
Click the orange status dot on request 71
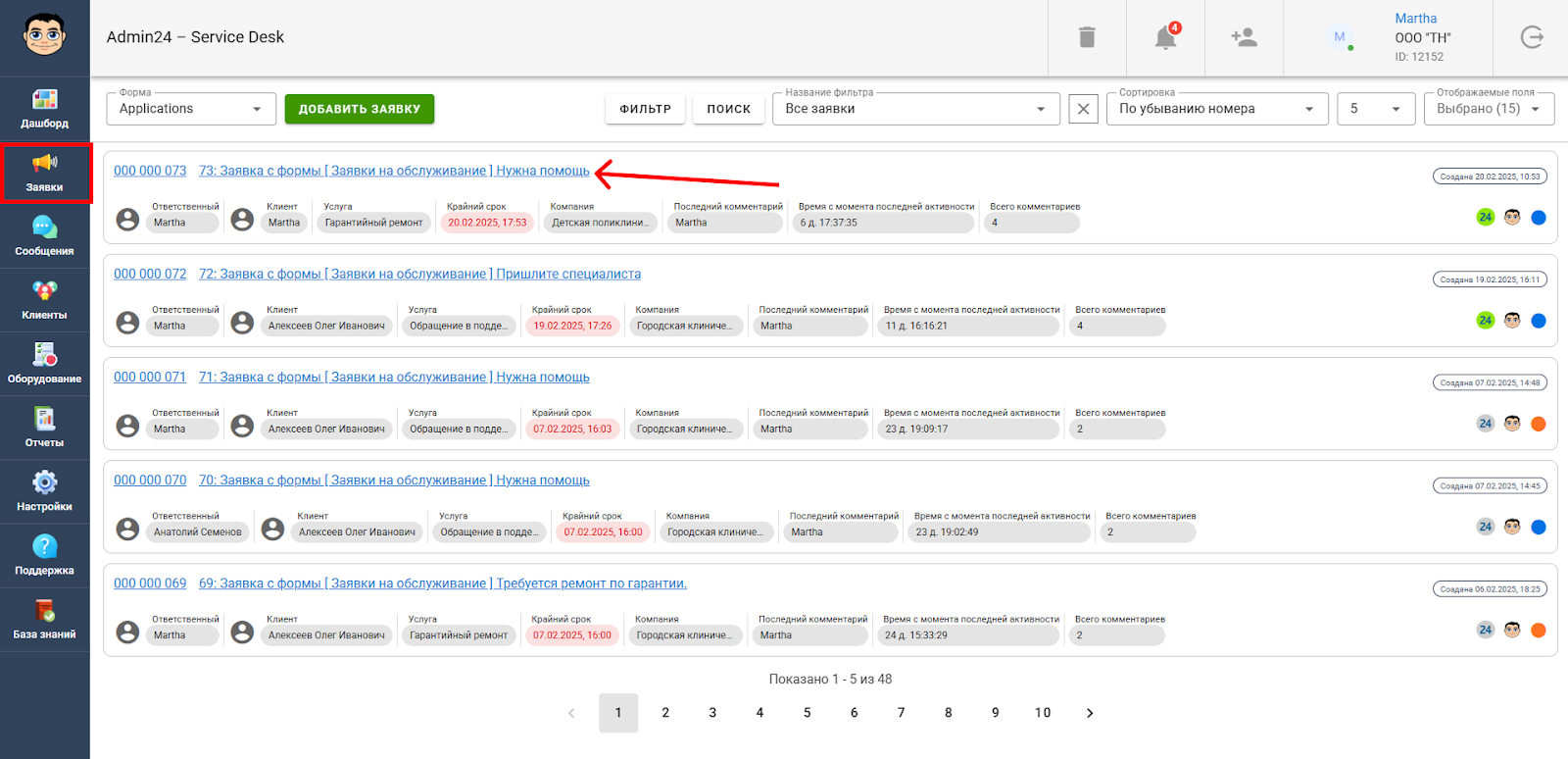click(1539, 424)
